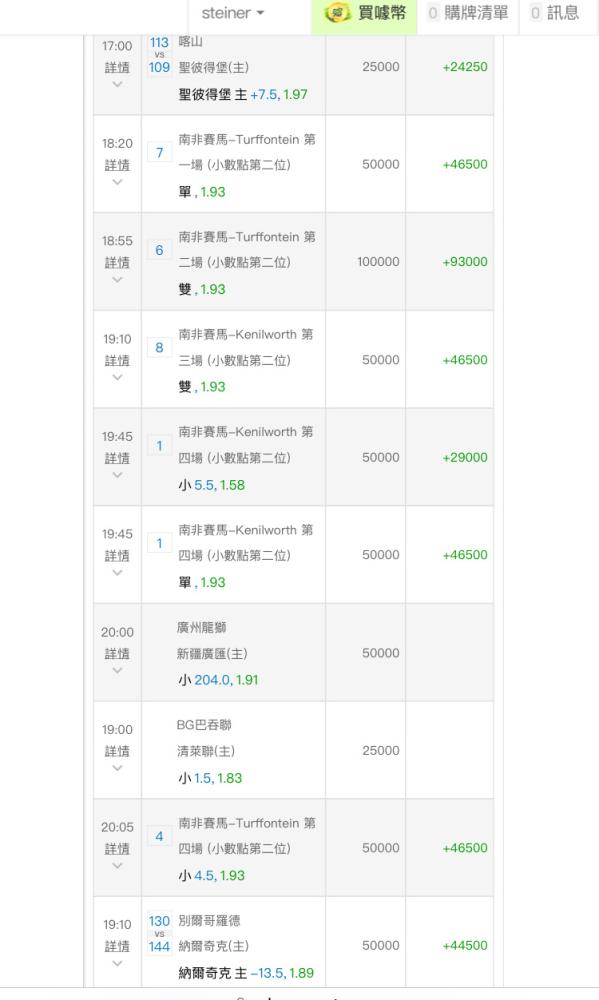The height and width of the screenshot is (1000, 599).
Task: Select the 新疆廣匯(主) team name
Action: coord(212,654)
